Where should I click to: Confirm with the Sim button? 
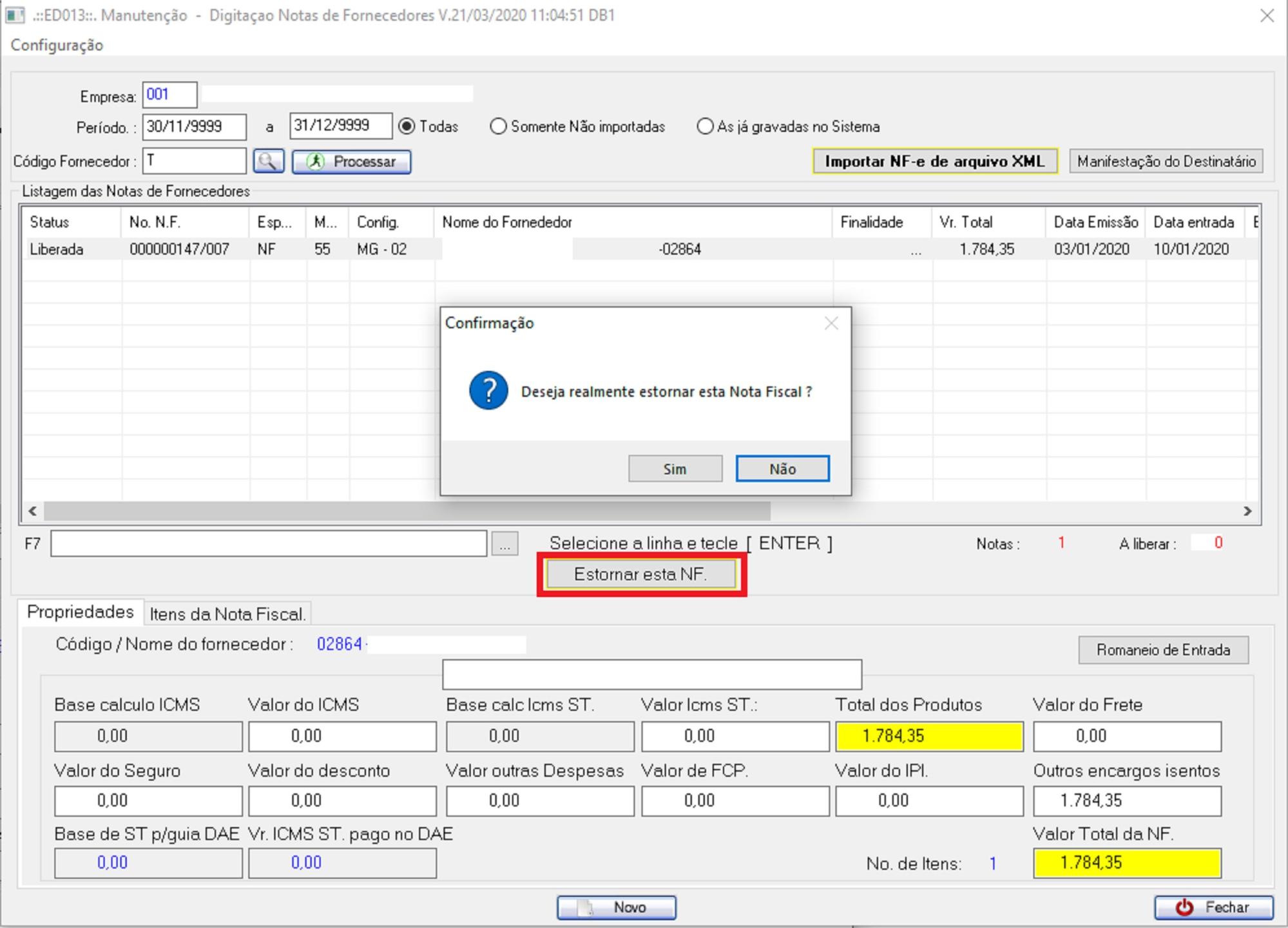pyautogui.click(x=675, y=469)
